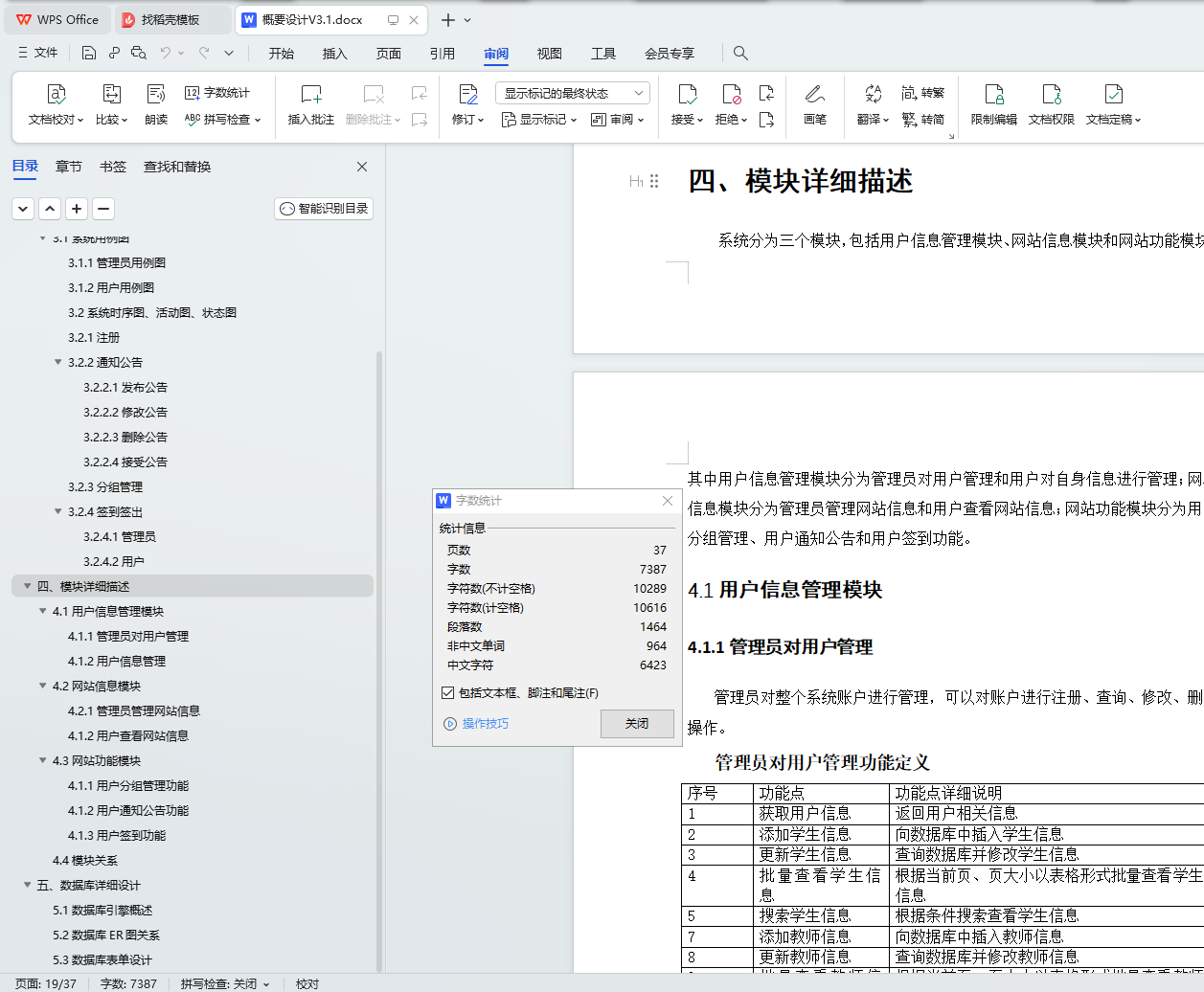
Task: Open the 开始 ribbon tab
Action: (x=282, y=54)
